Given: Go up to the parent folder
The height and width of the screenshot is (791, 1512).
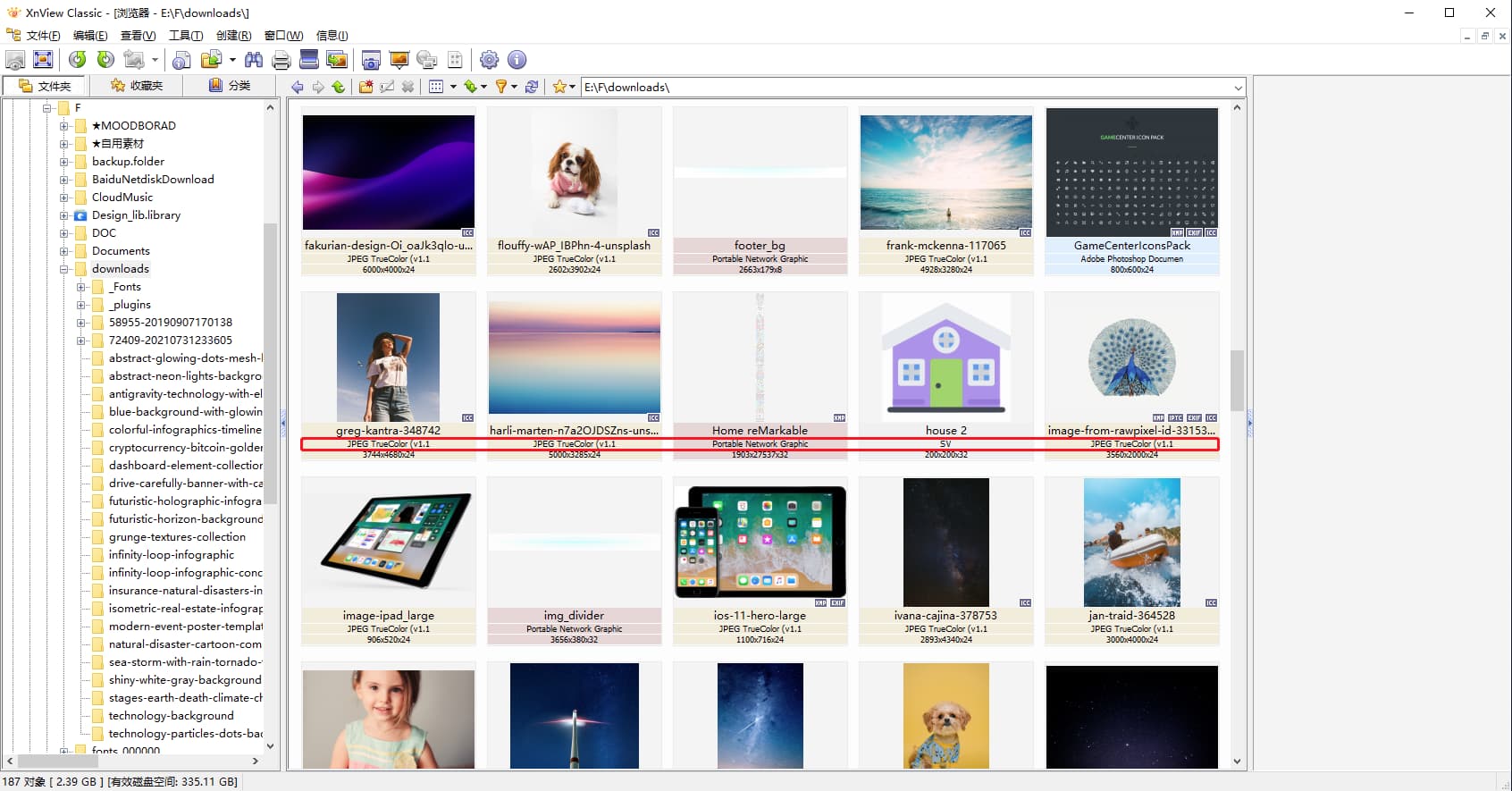Looking at the screenshot, I should [338, 87].
